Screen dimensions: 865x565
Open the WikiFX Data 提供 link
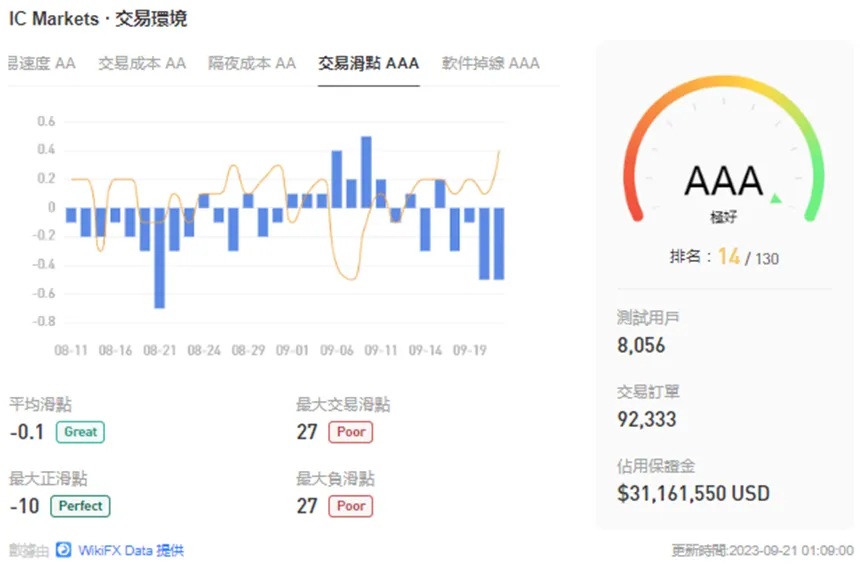[x=131, y=550]
